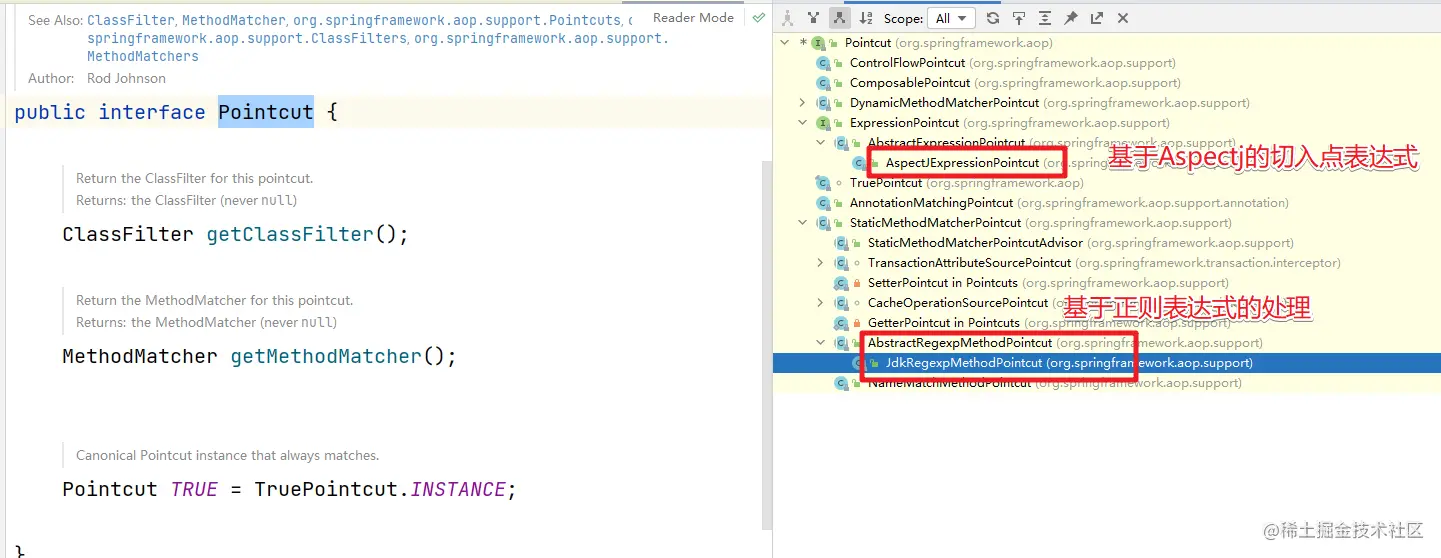Select ControlFlowPointcut in hierarchy
This screenshot has height=558, width=1441.
[1107, 63]
